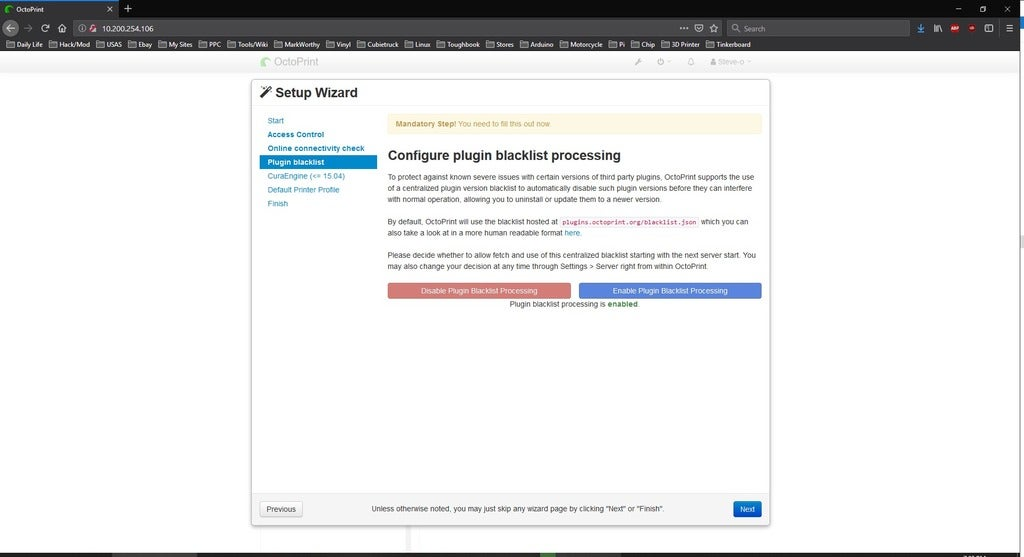Go to the Start wizard step
The width and height of the screenshot is (1024, 557).
pyautogui.click(x=276, y=121)
